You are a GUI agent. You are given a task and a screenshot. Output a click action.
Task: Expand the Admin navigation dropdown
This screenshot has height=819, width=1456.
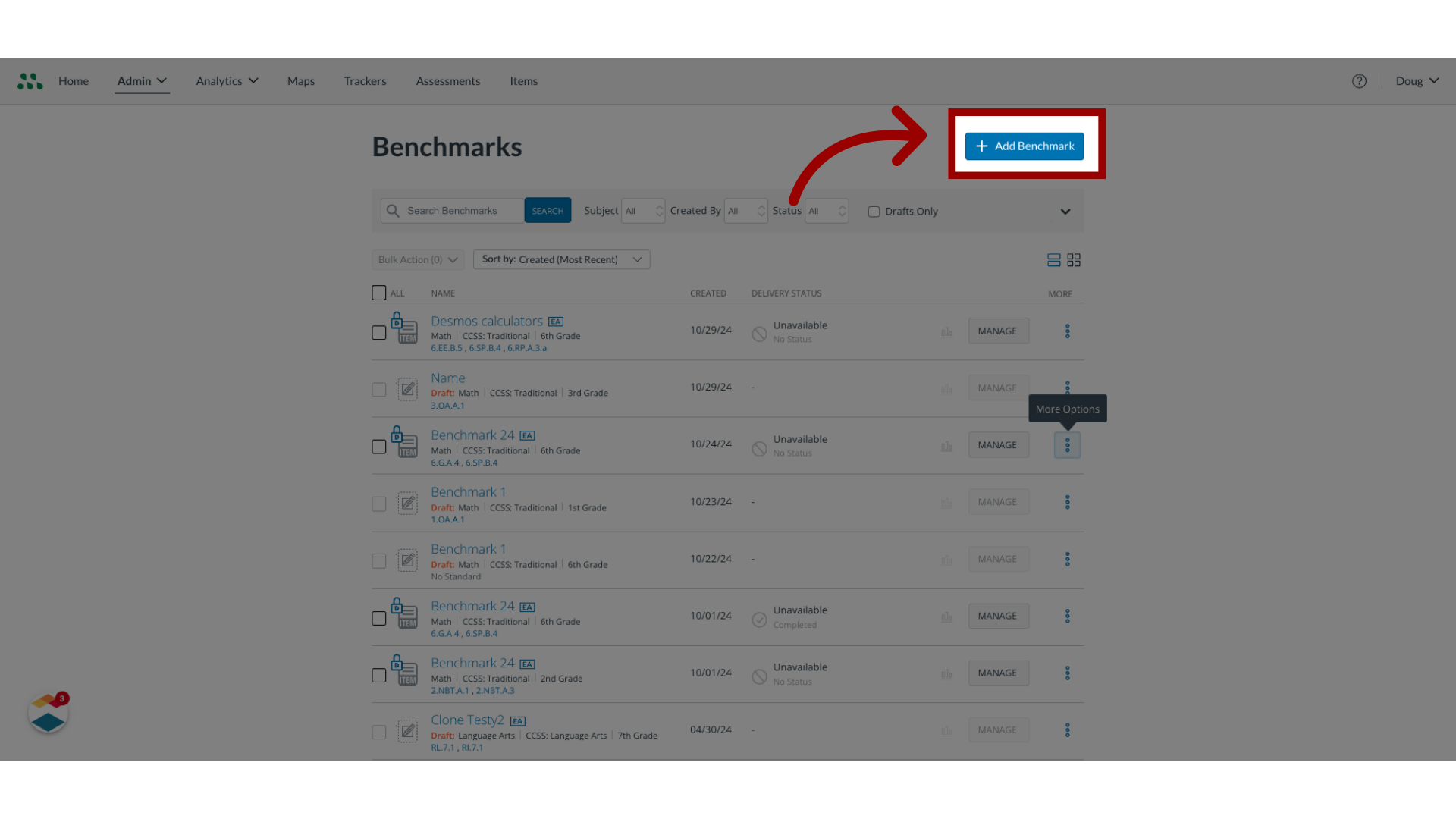point(142,81)
